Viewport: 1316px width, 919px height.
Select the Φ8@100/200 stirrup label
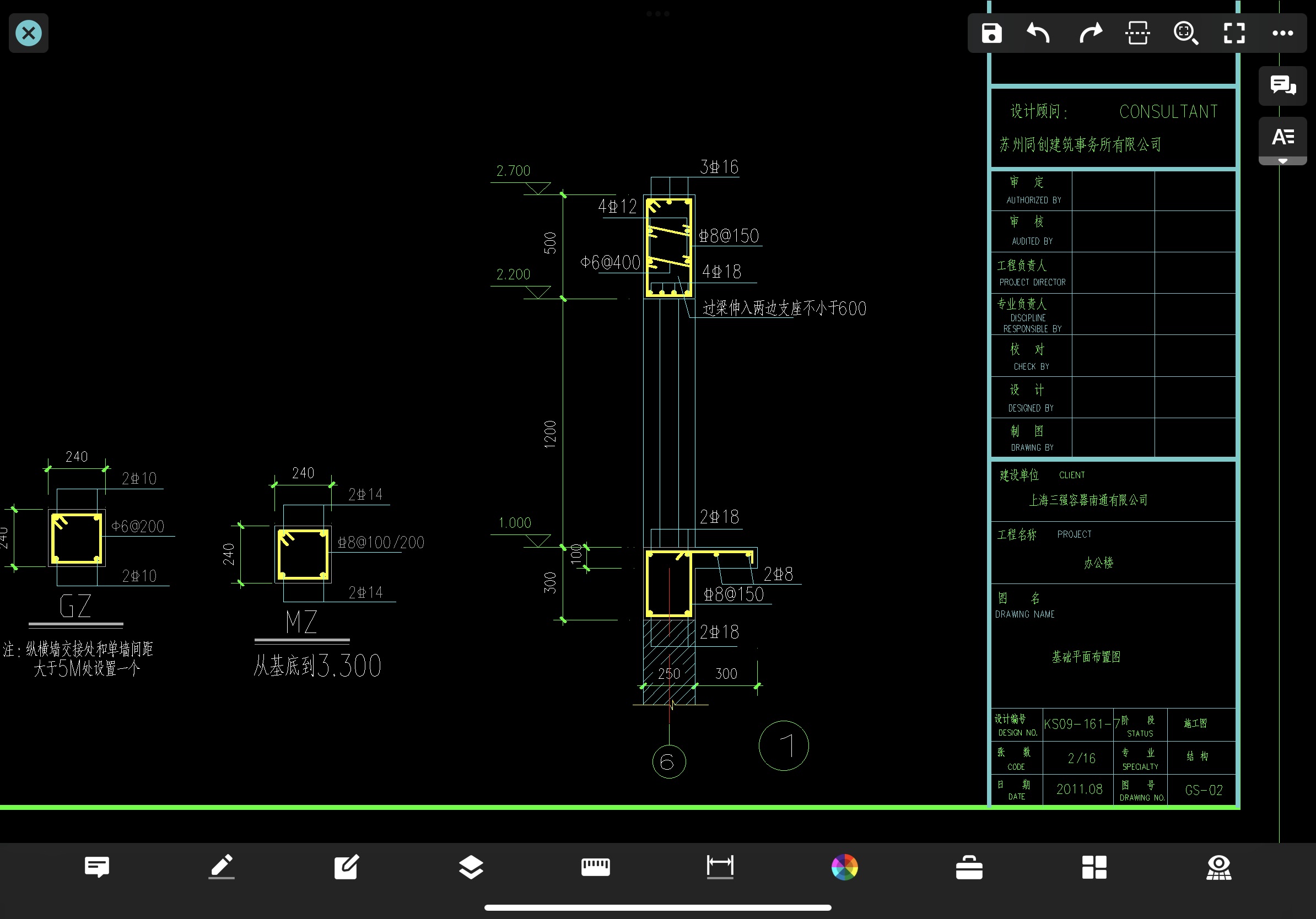[x=381, y=542]
